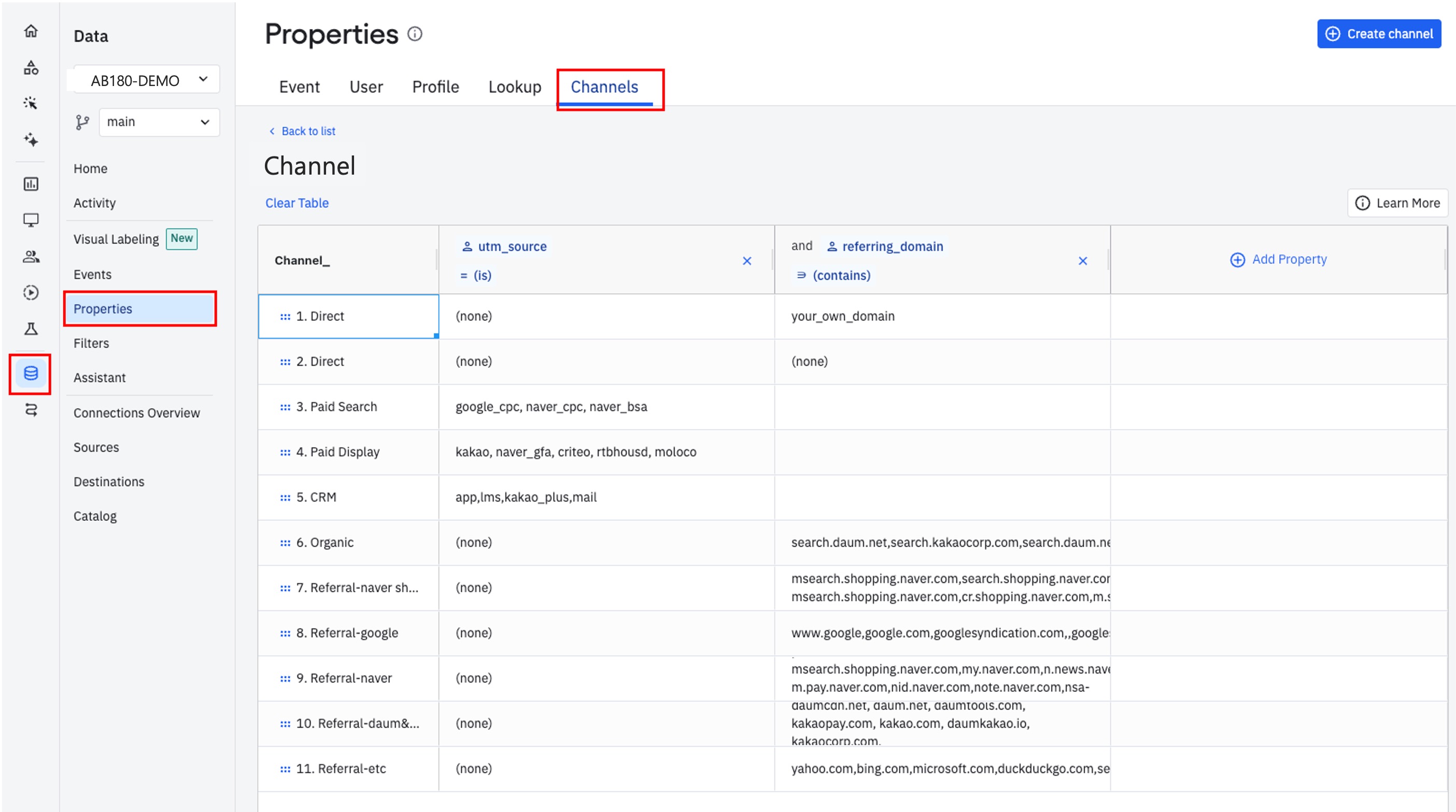Click the Properties info icon

415,35
